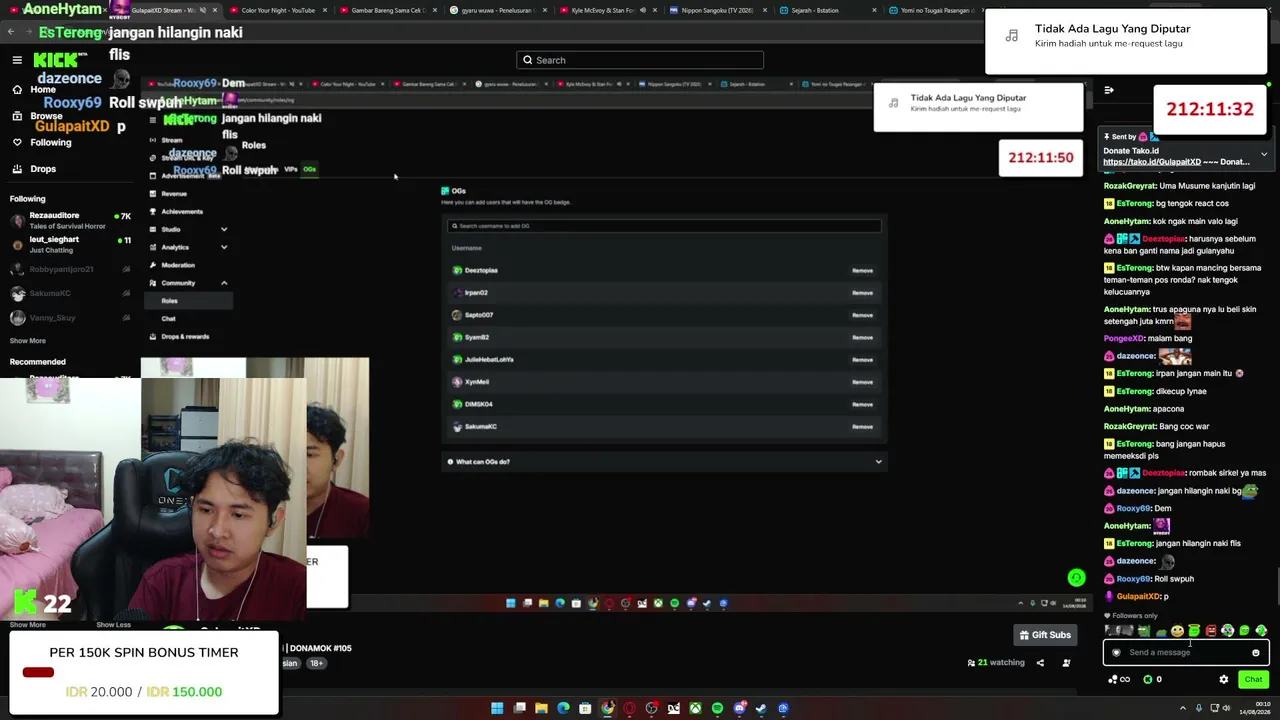
Task: Remove DIMSK04 from OGs
Action: coord(862,404)
